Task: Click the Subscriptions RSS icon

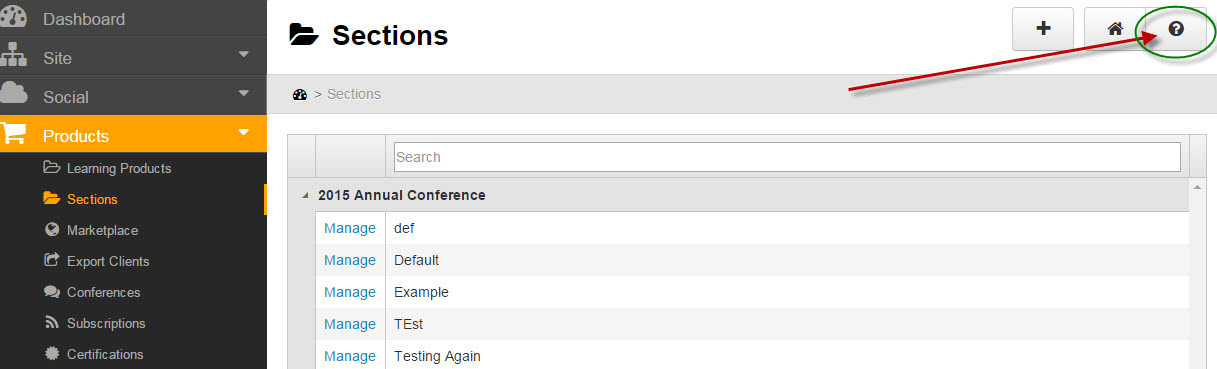Action: tap(52, 323)
